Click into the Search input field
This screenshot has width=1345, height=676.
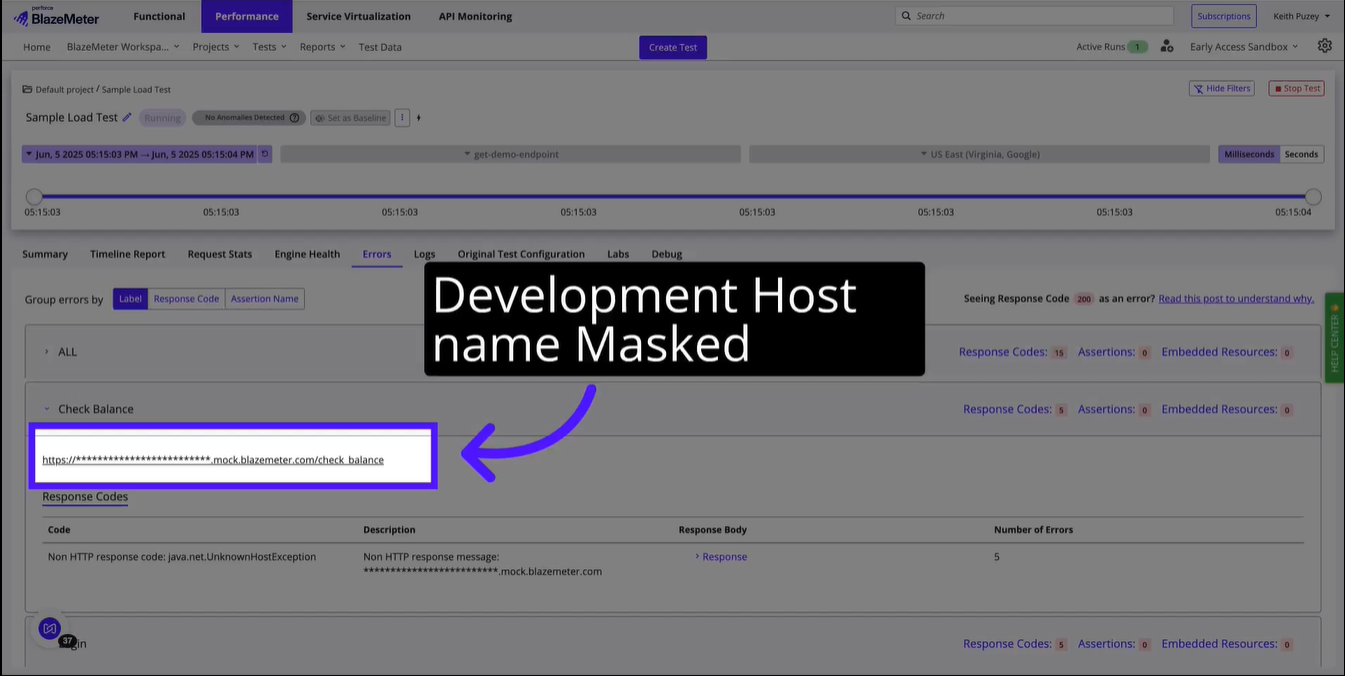click(1035, 16)
